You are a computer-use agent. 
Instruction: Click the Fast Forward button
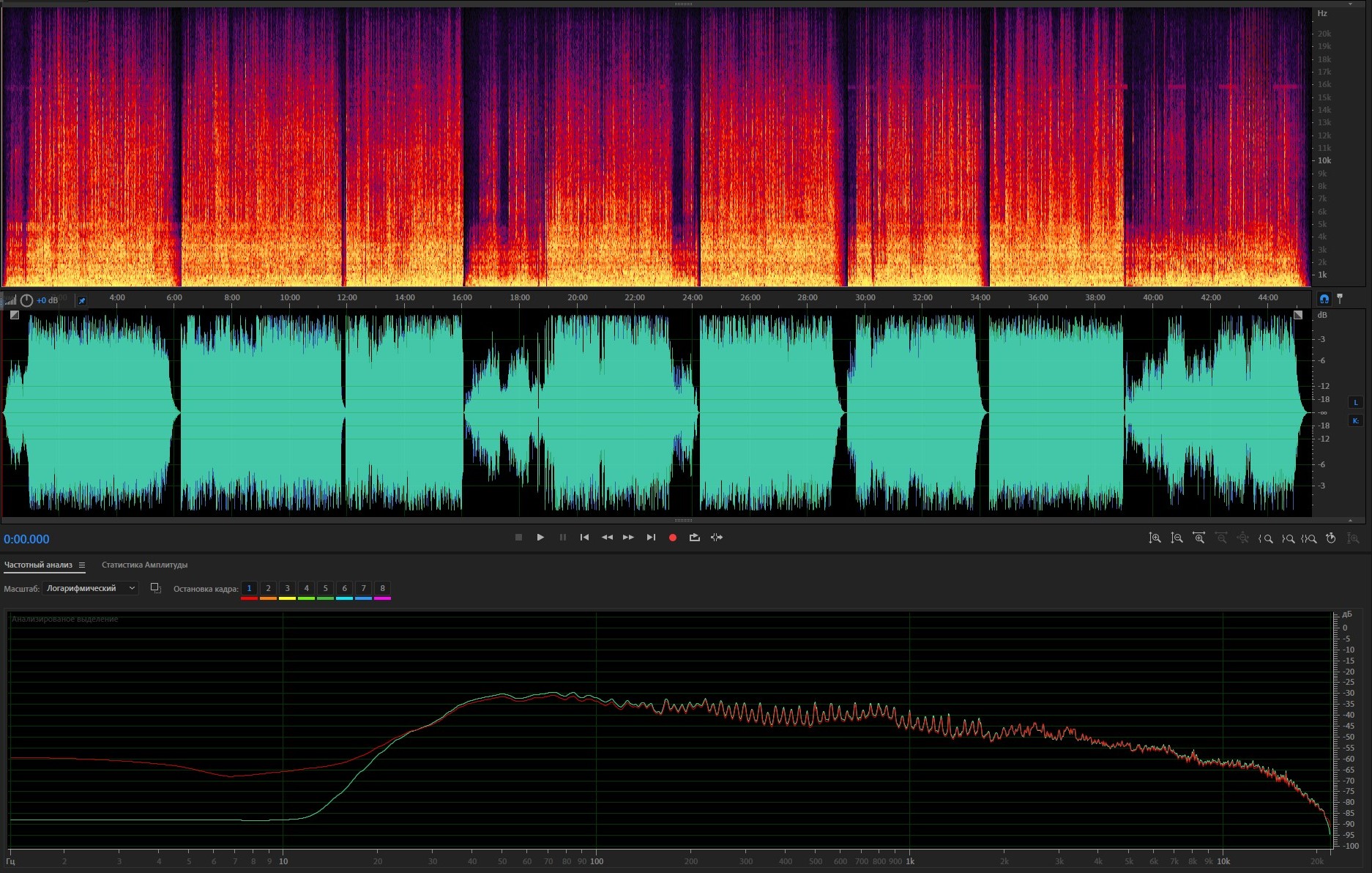pos(628,538)
